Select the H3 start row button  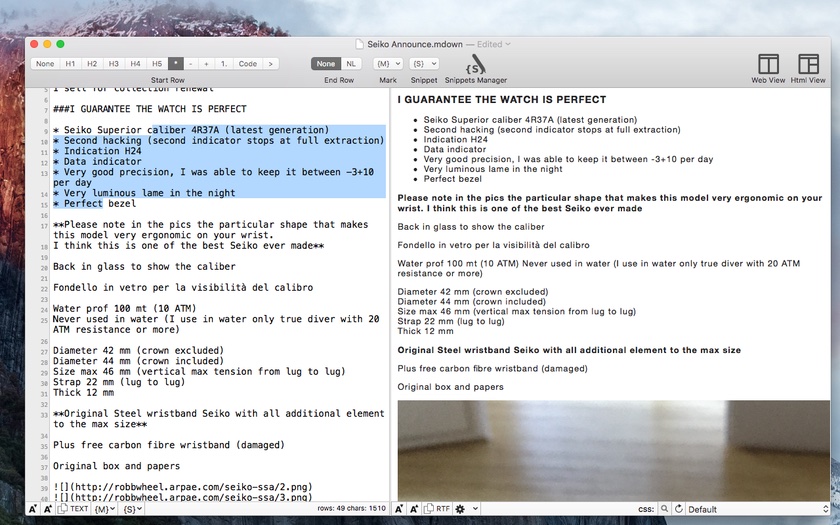click(x=114, y=63)
